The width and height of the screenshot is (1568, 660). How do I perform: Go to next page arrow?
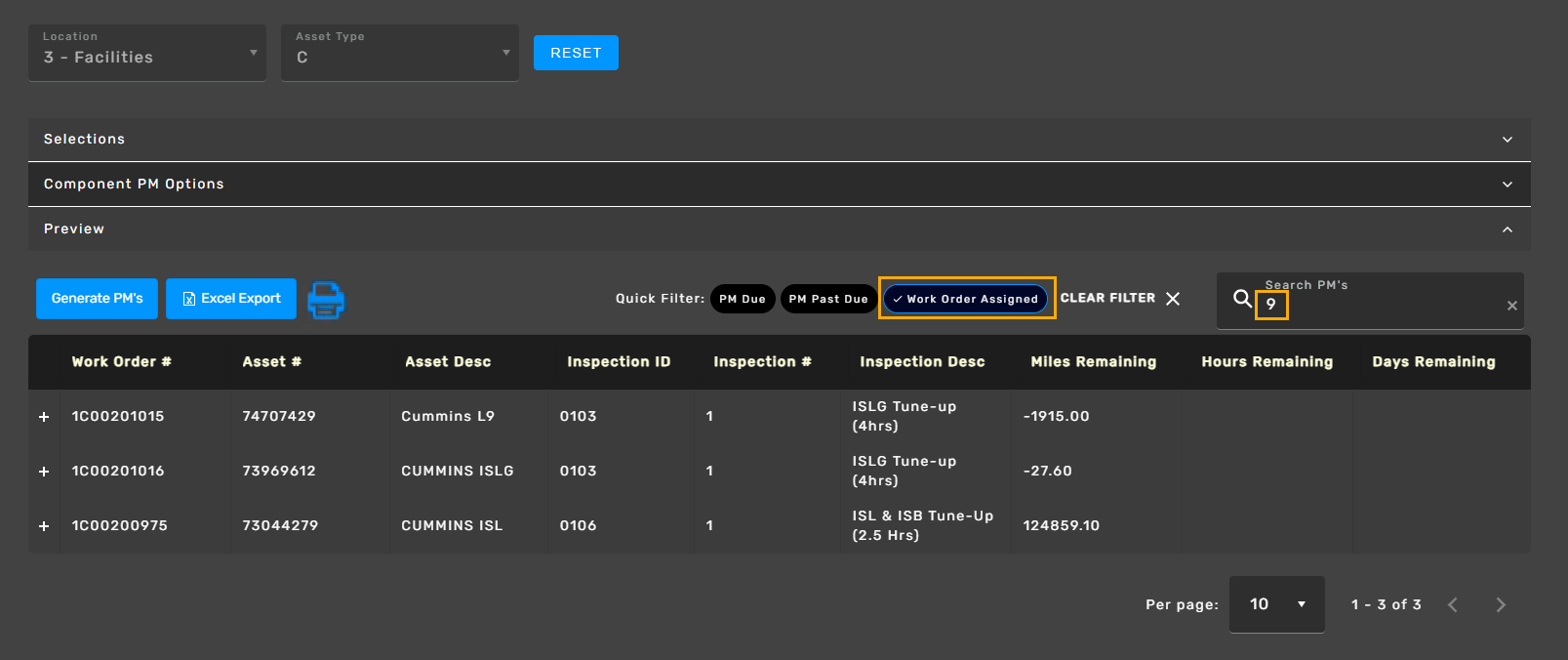coord(1500,605)
